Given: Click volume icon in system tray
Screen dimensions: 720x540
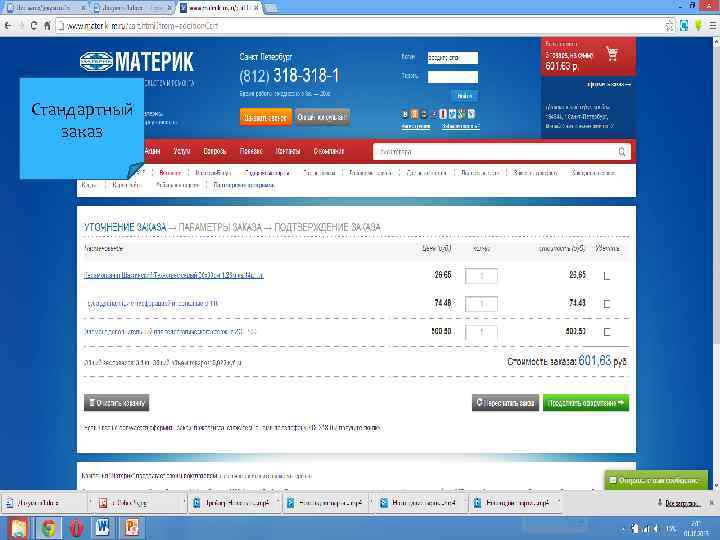Looking at the screenshot, I should pyautogui.click(x=655, y=529).
